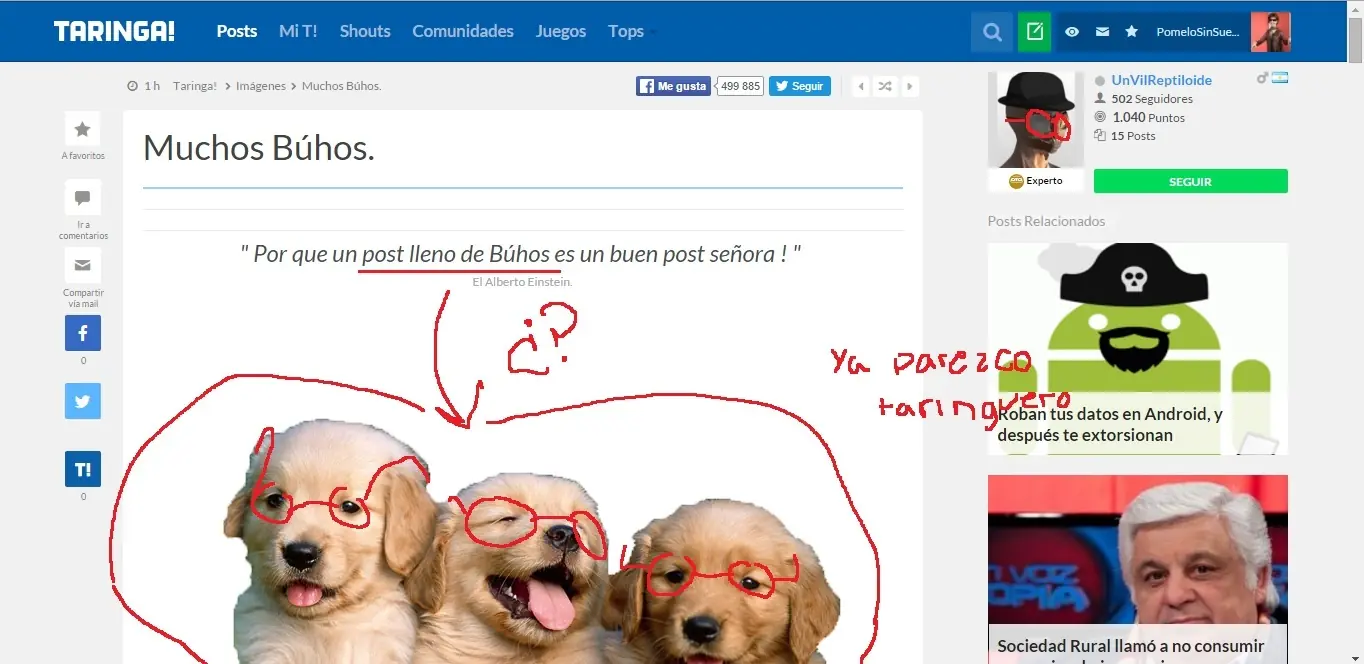Viewport: 1364px width, 664px height.
Task: Select 'Posts' in the main navigation
Action: [x=236, y=31]
